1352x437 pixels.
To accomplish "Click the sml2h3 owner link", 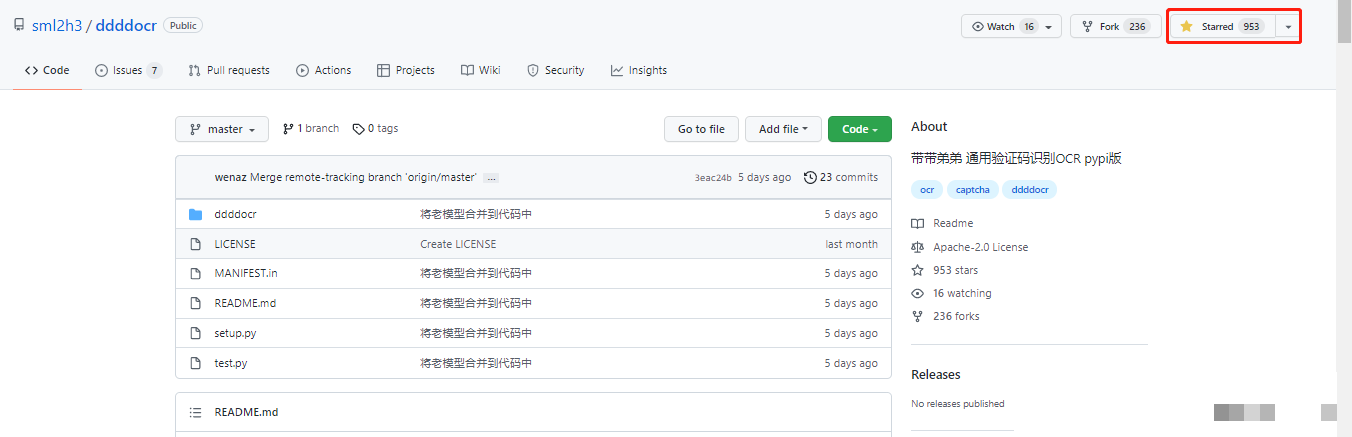I will (57, 26).
